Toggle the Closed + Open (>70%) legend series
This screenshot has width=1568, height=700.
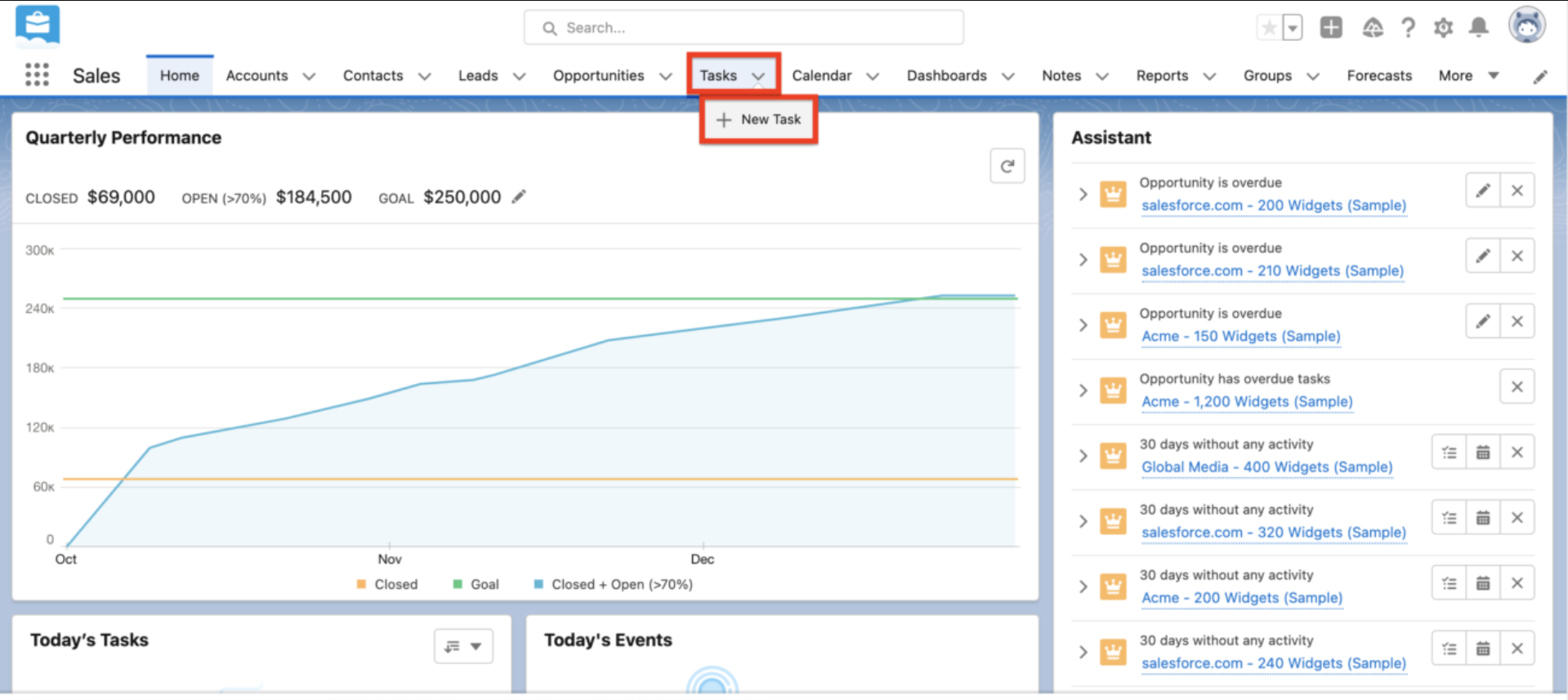(613, 584)
